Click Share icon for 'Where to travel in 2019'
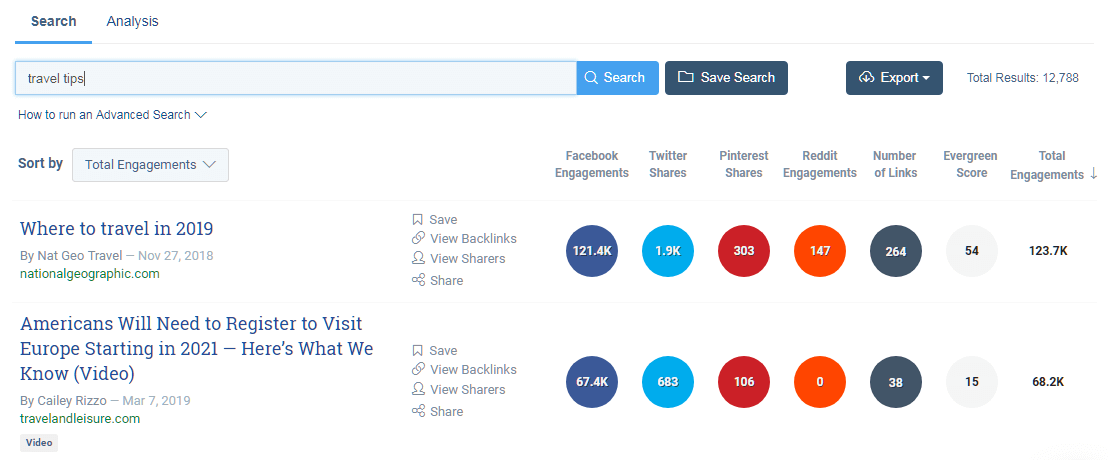The height and width of the screenshot is (460, 1108). (x=418, y=280)
